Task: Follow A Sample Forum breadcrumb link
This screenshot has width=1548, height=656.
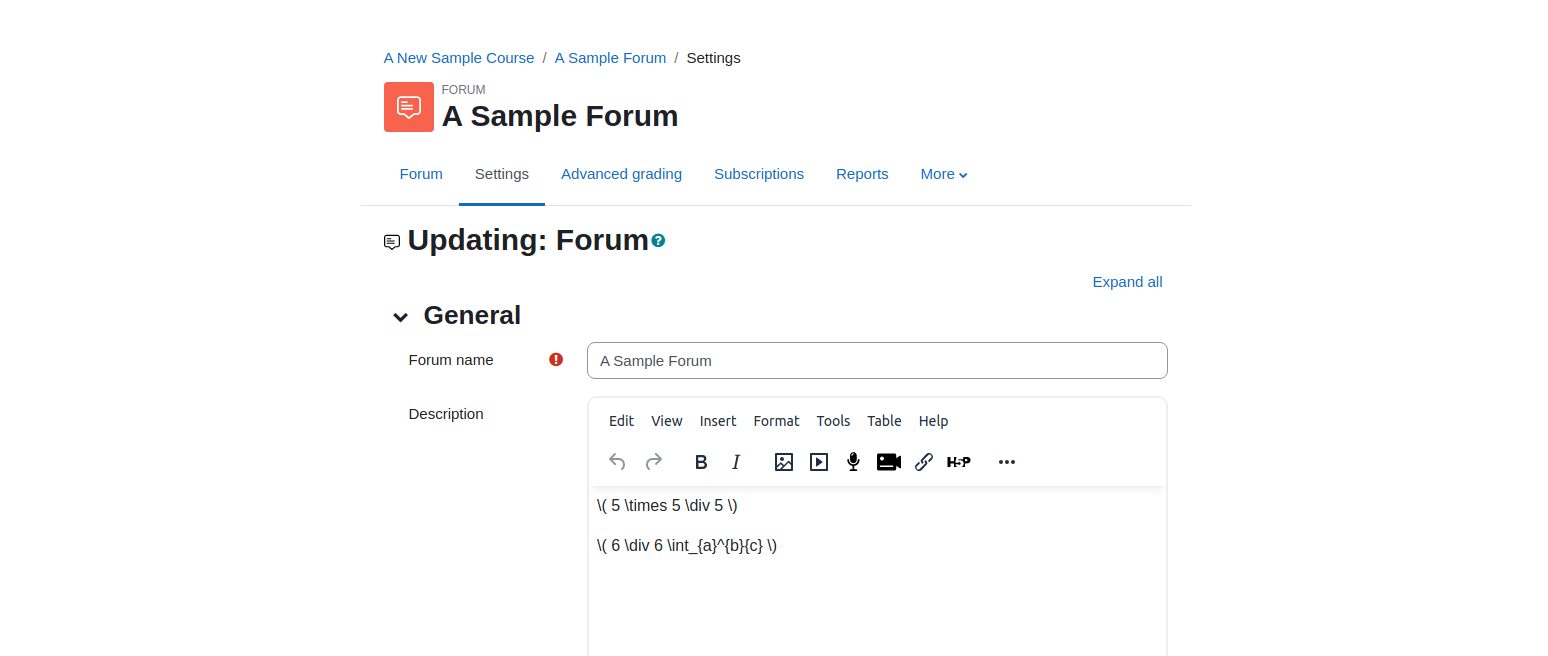Action: (x=610, y=58)
